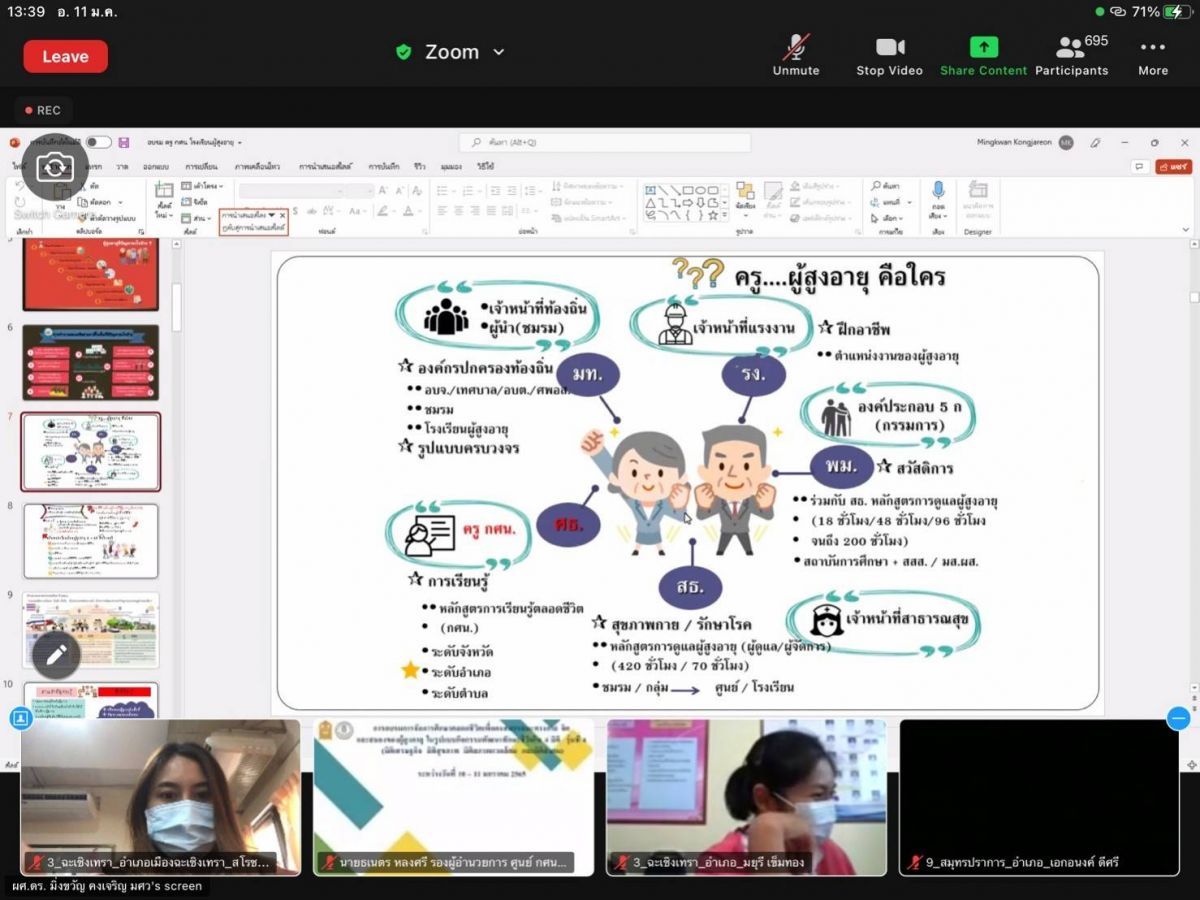Image resolution: width=1200 pixels, height=900 pixels.
Task: Click the PowerPoint search box
Action: [x=604, y=142]
